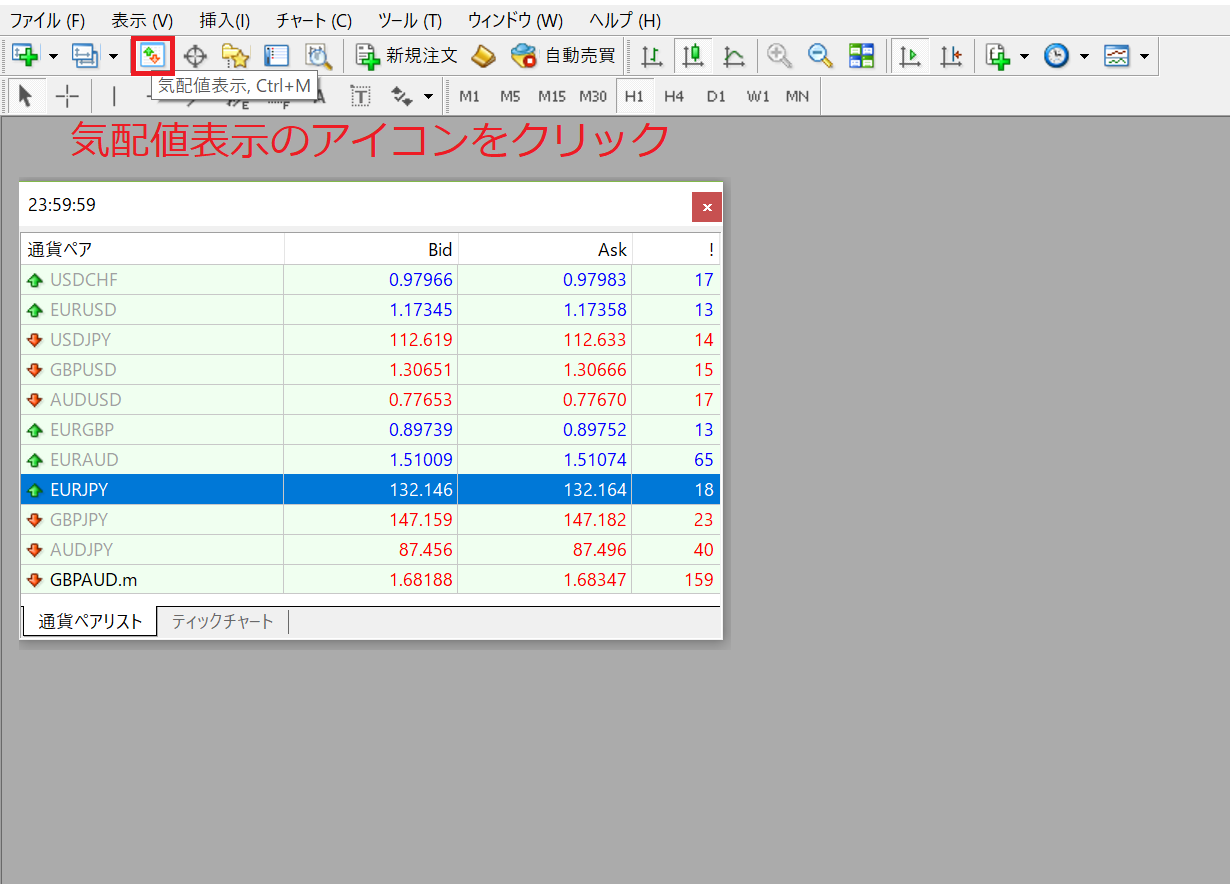Enable chart auto scroll
The height and width of the screenshot is (884, 1230).
(x=909, y=56)
